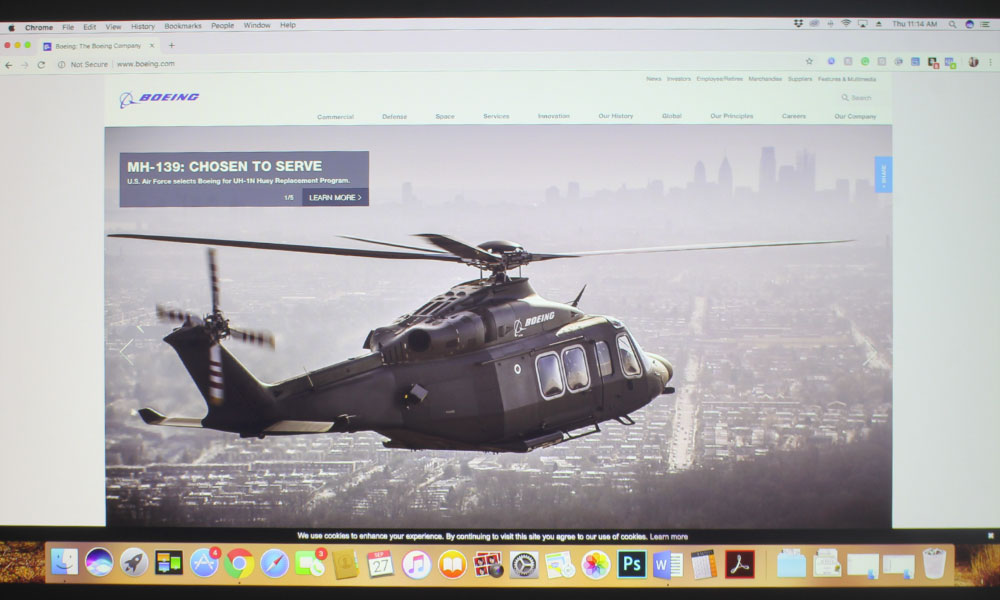Switch to Google Chrome in the Dock
The height and width of the screenshot is (600, 1000).
(x=239, y=564)
